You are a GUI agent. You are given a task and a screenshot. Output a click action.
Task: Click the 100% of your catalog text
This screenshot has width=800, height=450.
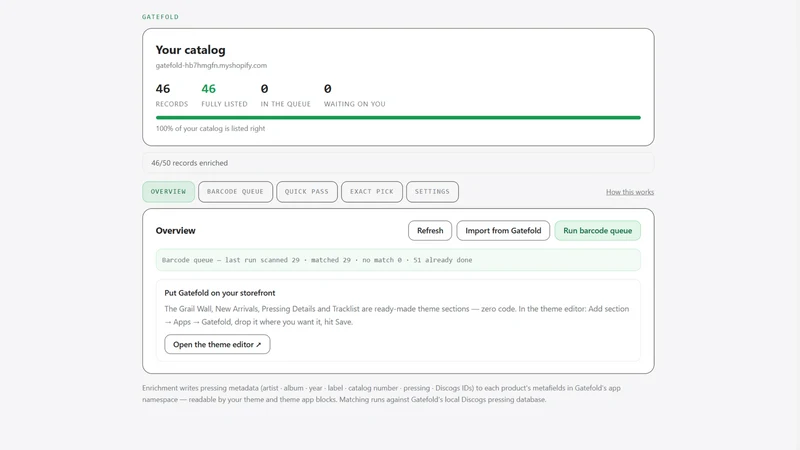pyautogui.click(x=210, y=129)
